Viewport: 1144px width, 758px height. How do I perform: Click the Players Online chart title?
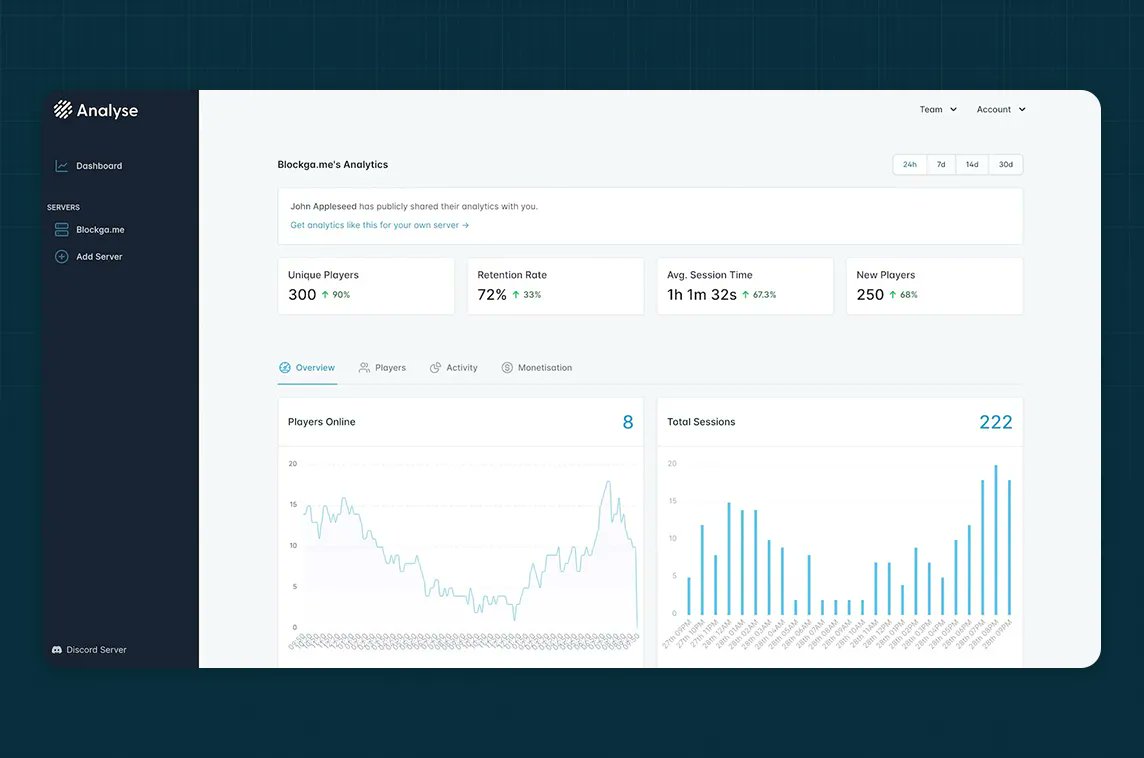tap(322, 422)
